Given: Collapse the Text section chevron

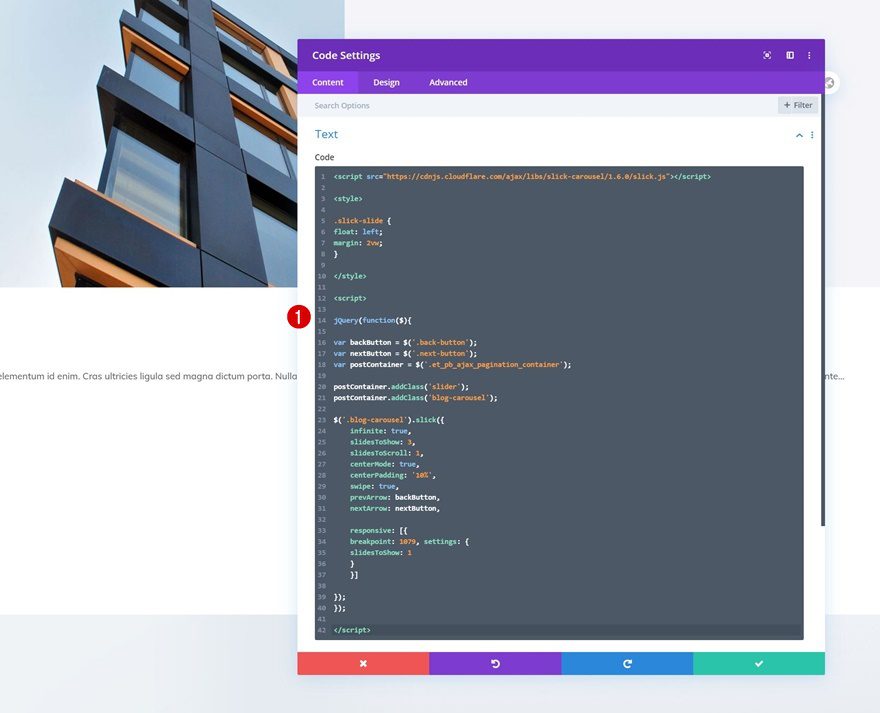Looking at the screenshot, I should [x=799, y=135].
